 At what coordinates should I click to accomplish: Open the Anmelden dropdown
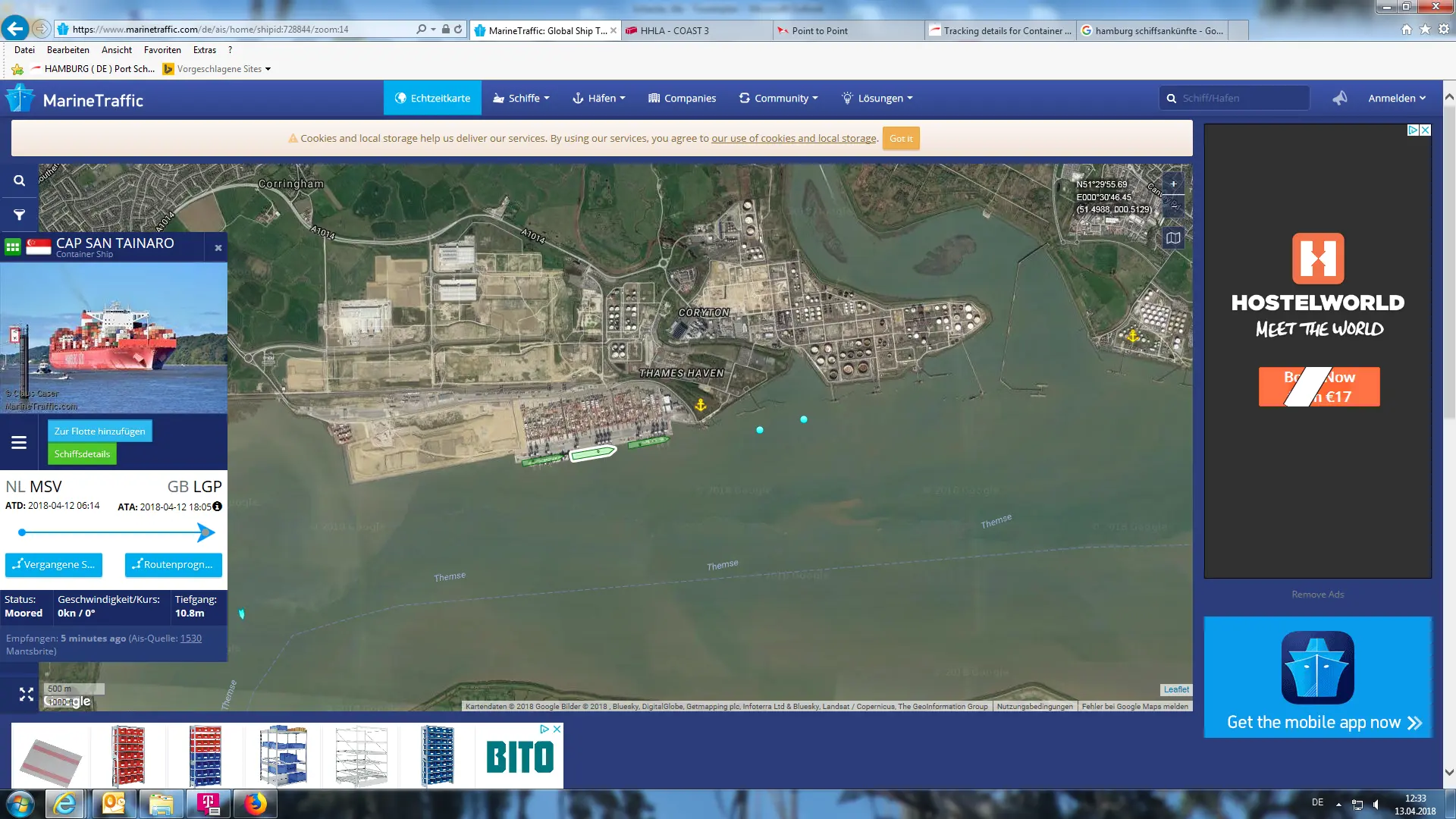[1397, 98]
